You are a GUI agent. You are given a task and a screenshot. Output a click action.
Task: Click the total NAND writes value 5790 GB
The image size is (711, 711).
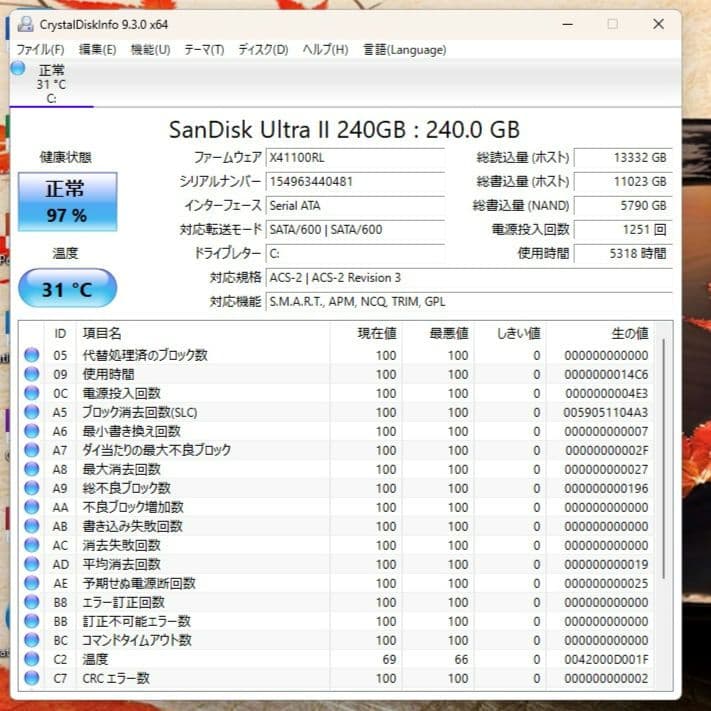(623, 206)
